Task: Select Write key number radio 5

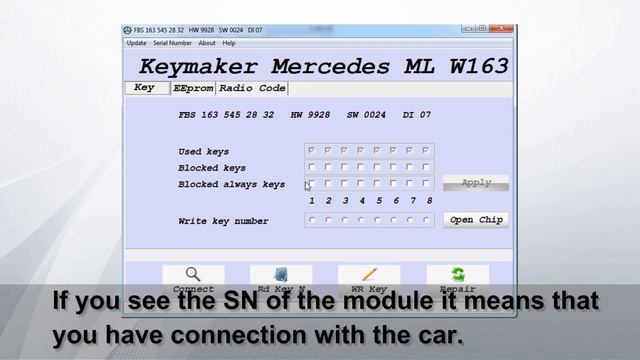Action: point(377,220)
